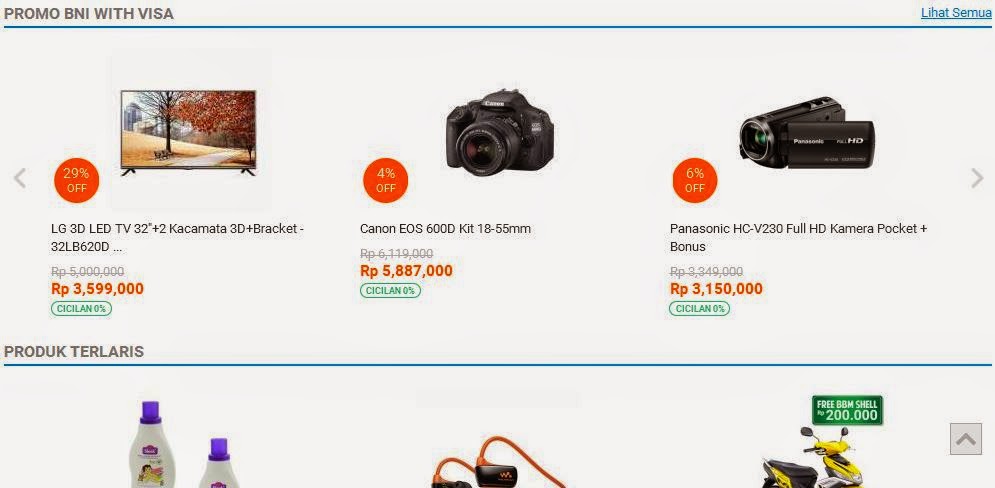
Task: Click the LG TV product image
Action: [x=188, y=133]
